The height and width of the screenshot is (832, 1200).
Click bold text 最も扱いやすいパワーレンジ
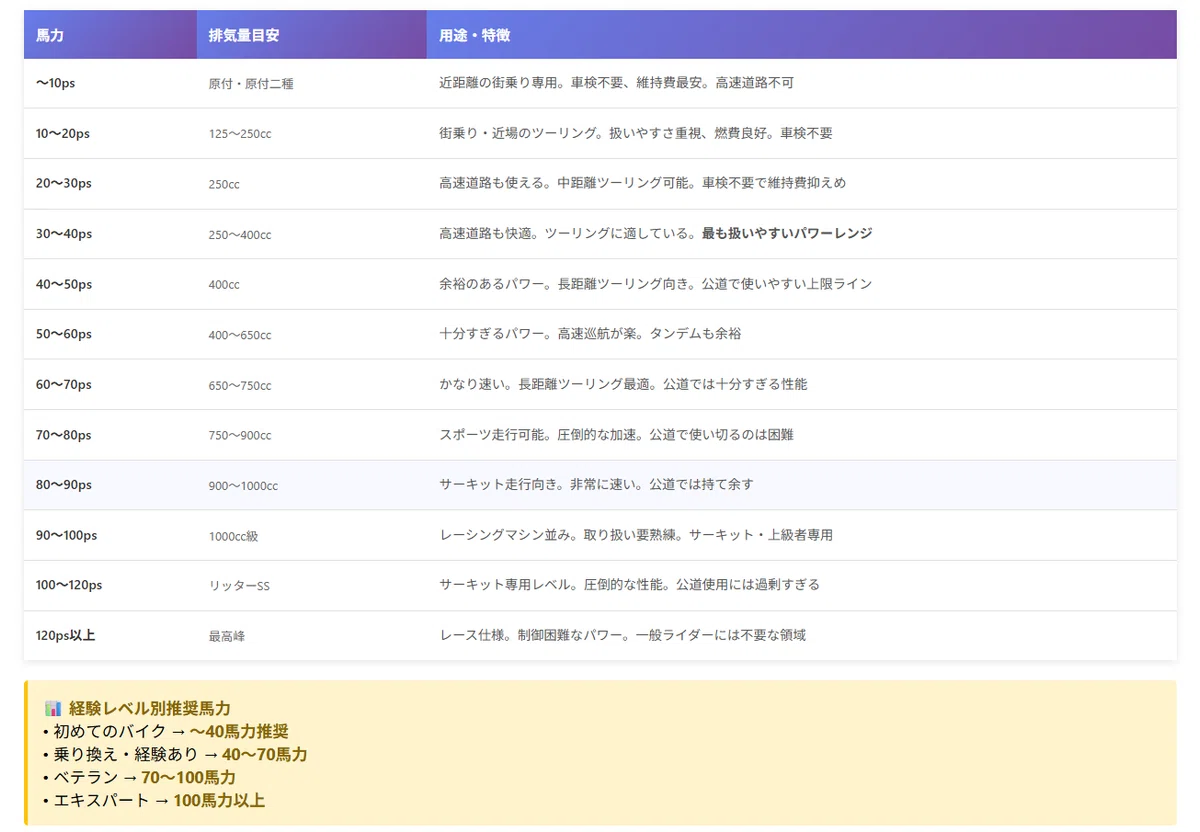point(787,233)
